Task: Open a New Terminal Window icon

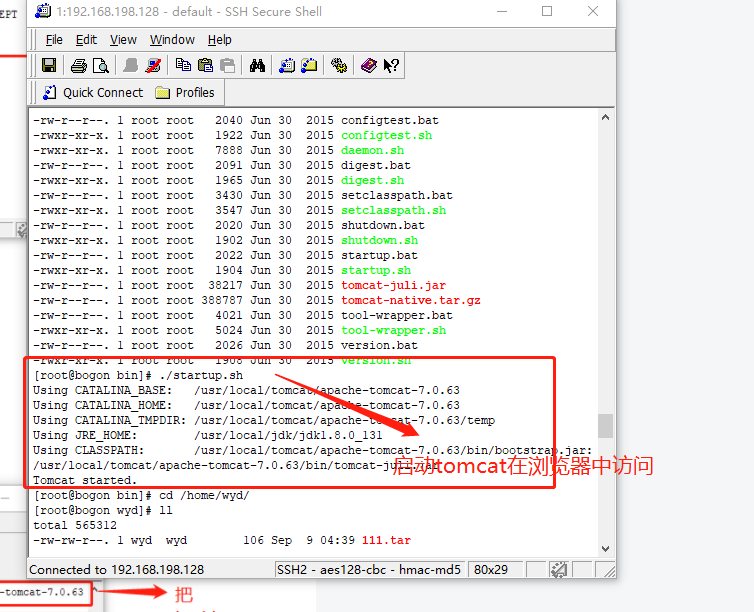Action: pyautogui.click(x=287, y=65)
